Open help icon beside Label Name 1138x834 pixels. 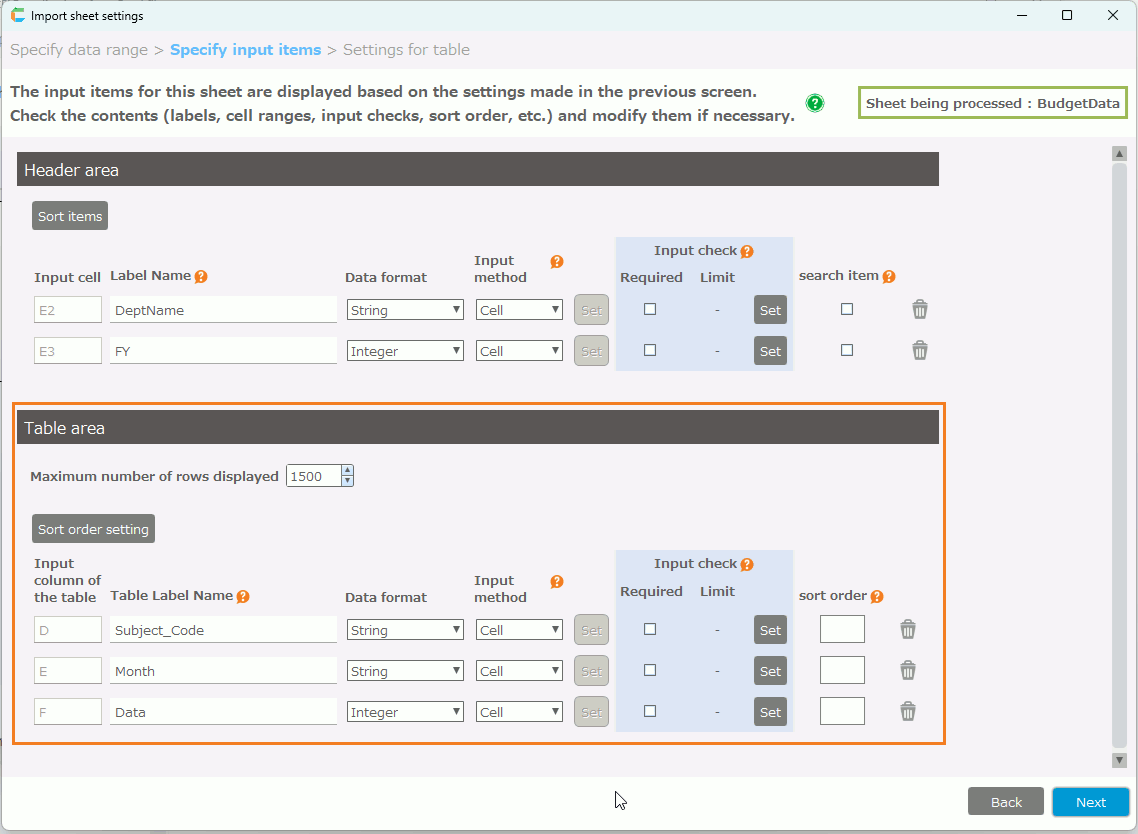coord(201,277)
